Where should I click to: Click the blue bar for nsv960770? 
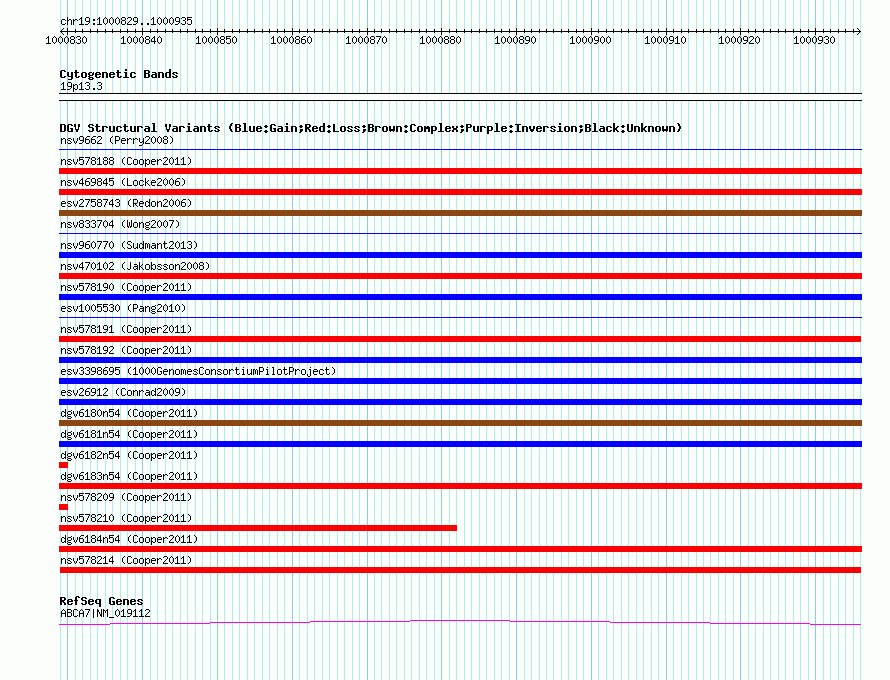pyautogui.click(x=460, y=255)
